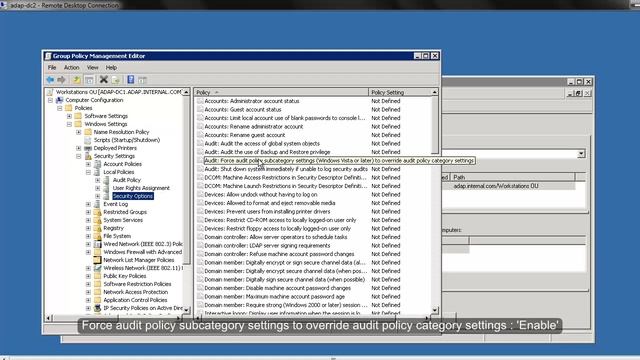Click the Path column header in background window
The image size is (640, 360).
[512, 177]
